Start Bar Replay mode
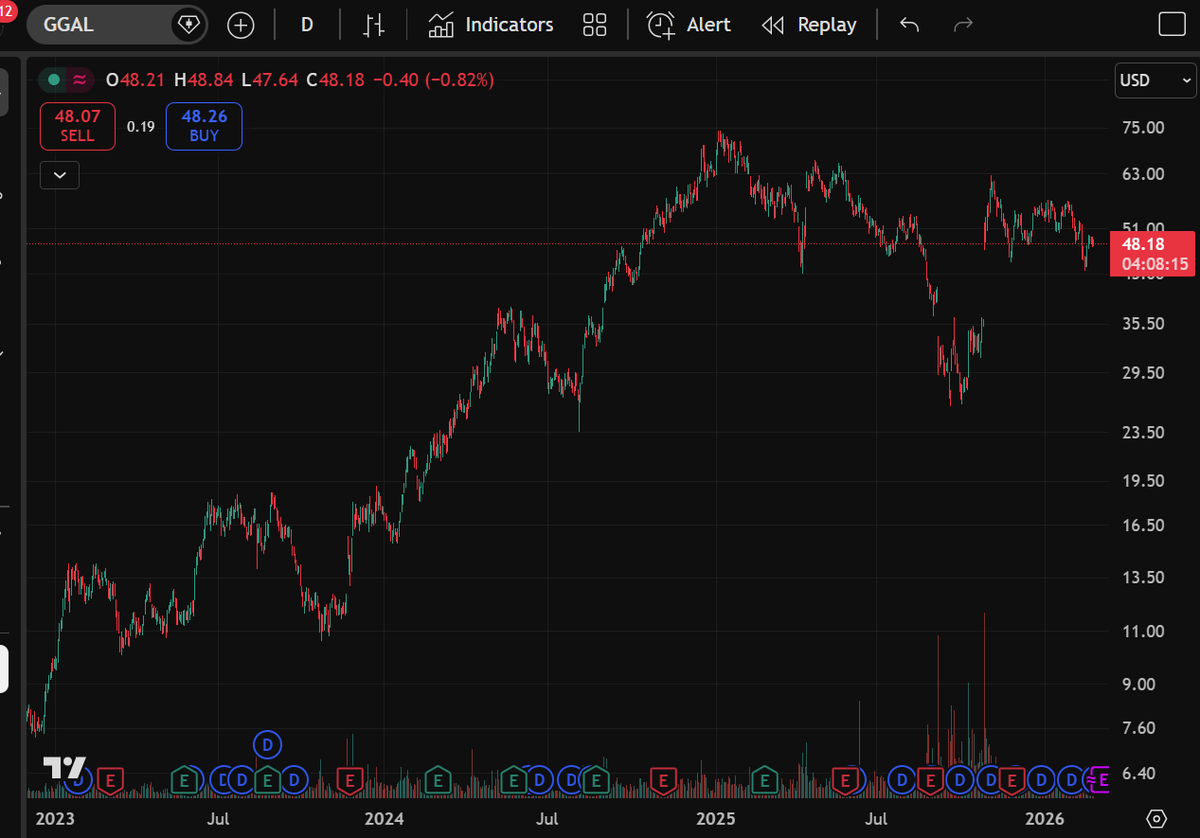Image resolution: width=1200 pixels, height=838 pixels. coord(809,25)
